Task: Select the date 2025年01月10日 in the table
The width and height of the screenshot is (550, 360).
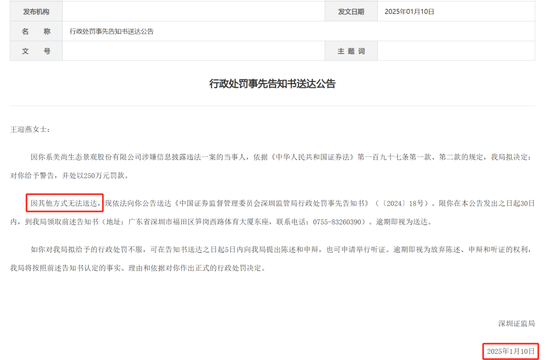Action: coord(409,12)
